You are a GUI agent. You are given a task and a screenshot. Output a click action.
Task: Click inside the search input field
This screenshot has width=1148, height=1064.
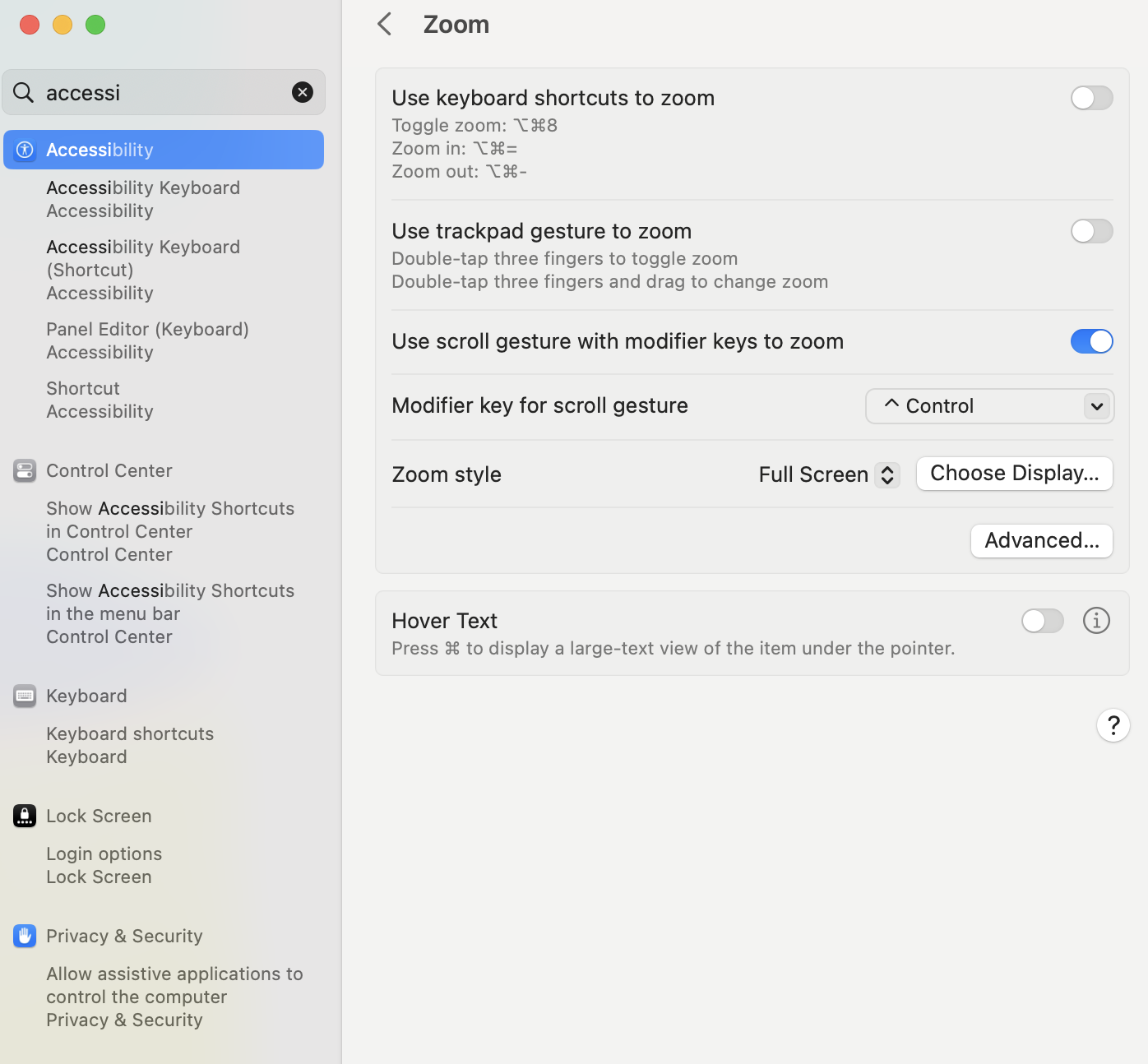click(148, 92)
